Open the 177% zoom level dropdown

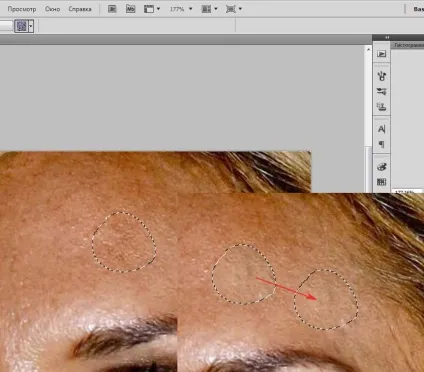pyautogui.click(x=181, y=9)
